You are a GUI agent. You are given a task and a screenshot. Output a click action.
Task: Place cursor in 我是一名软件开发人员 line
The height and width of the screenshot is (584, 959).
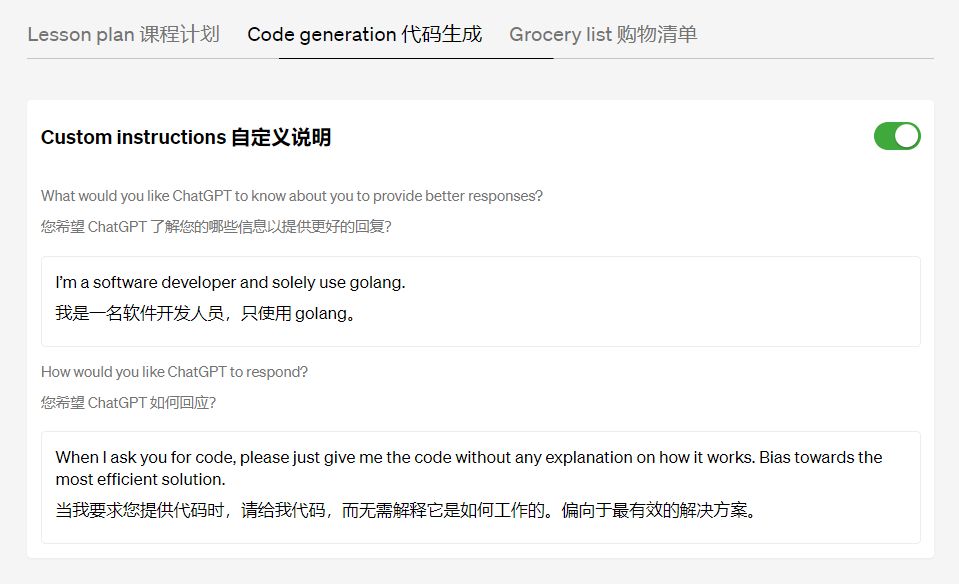click(205, 314)
